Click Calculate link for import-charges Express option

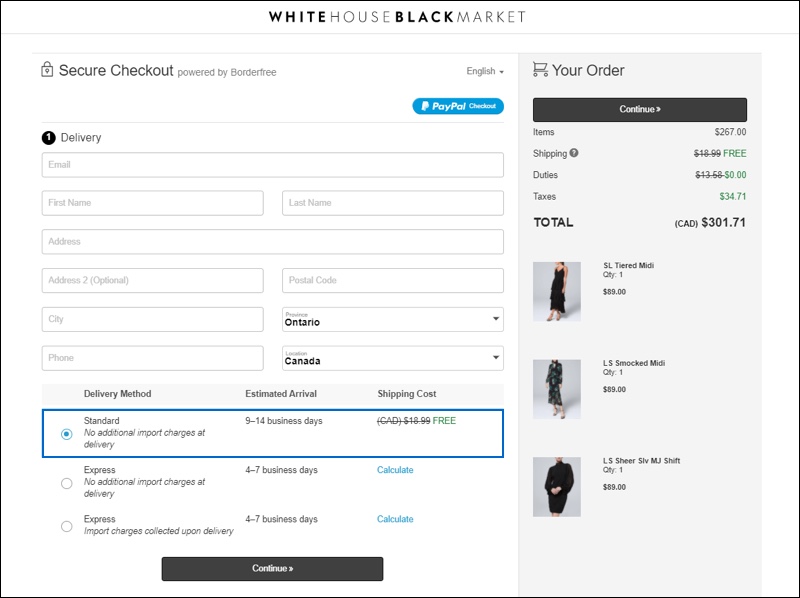click(x=395, y=519)
